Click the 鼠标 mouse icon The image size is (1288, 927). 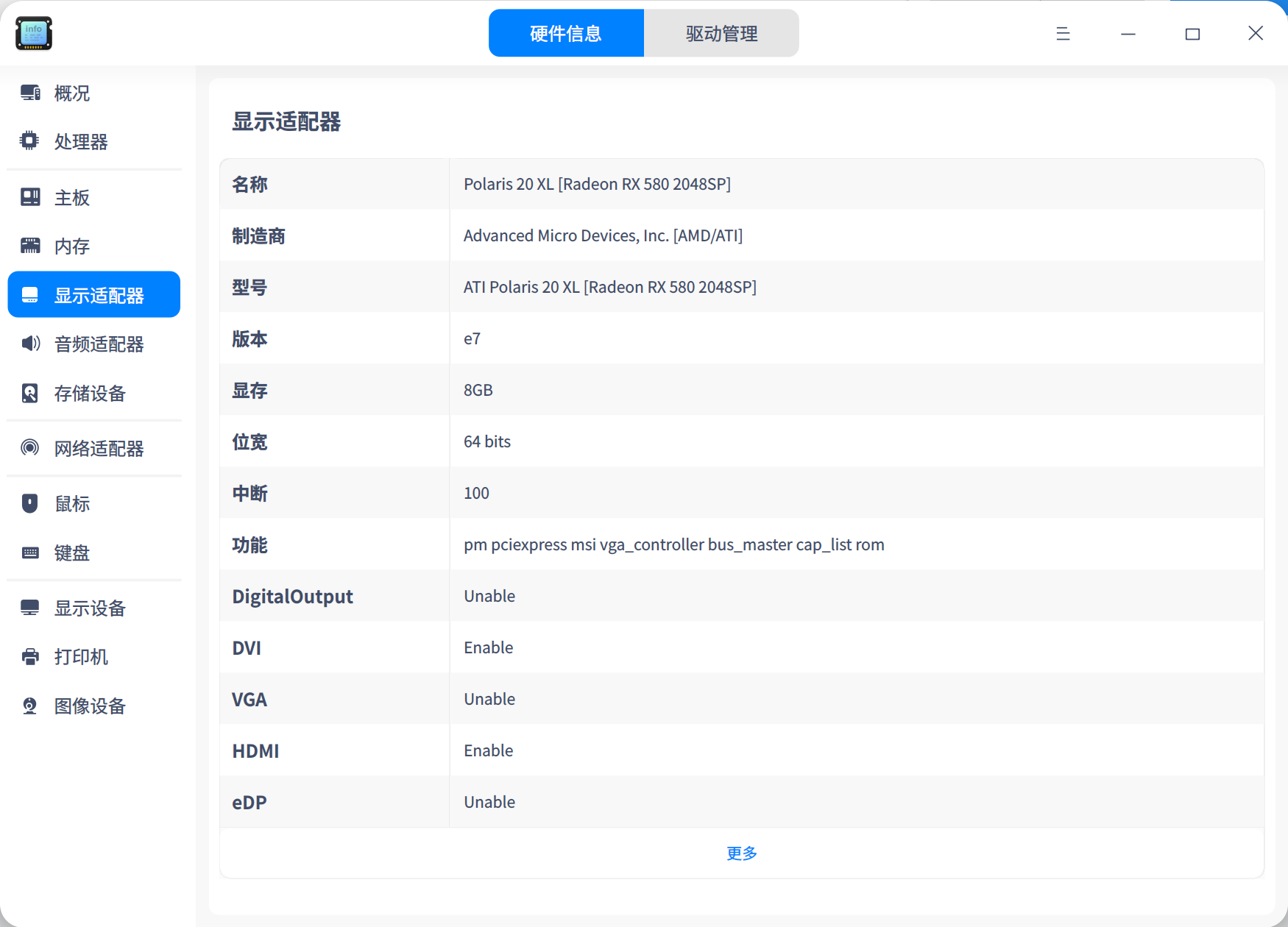pos(30,503)
